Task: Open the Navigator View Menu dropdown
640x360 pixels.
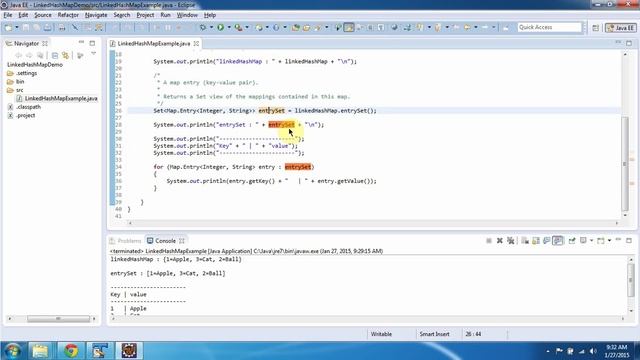Action: click(x=93, y=54)
